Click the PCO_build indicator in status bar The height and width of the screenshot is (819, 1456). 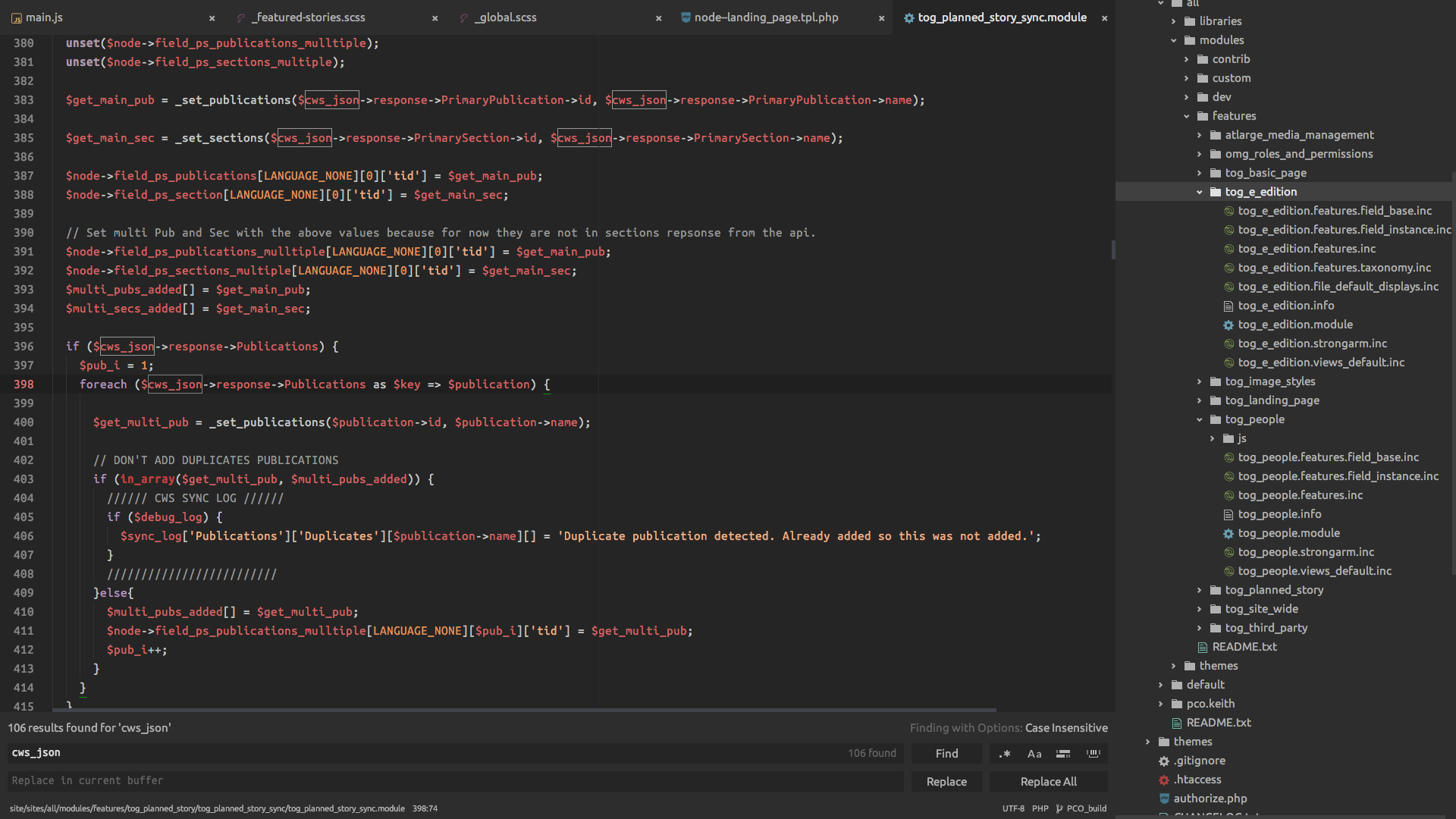(x=1086, y=808)
